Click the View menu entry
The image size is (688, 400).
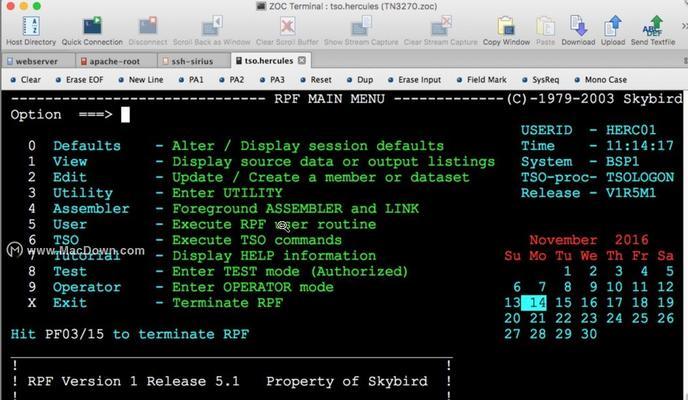pyautogui.click(x=70, y=162)
